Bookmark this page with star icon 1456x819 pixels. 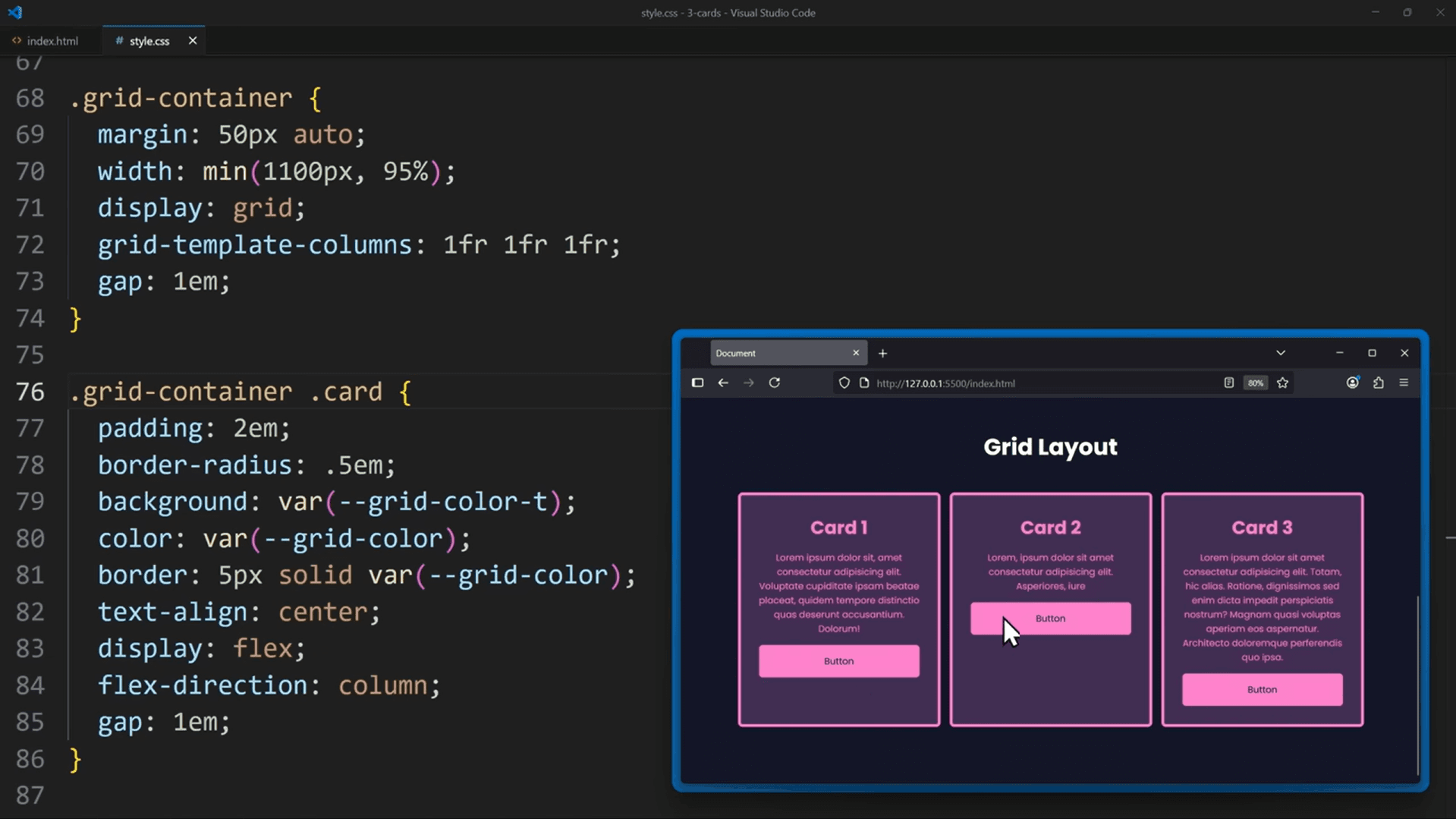(x=1282, y=383)
